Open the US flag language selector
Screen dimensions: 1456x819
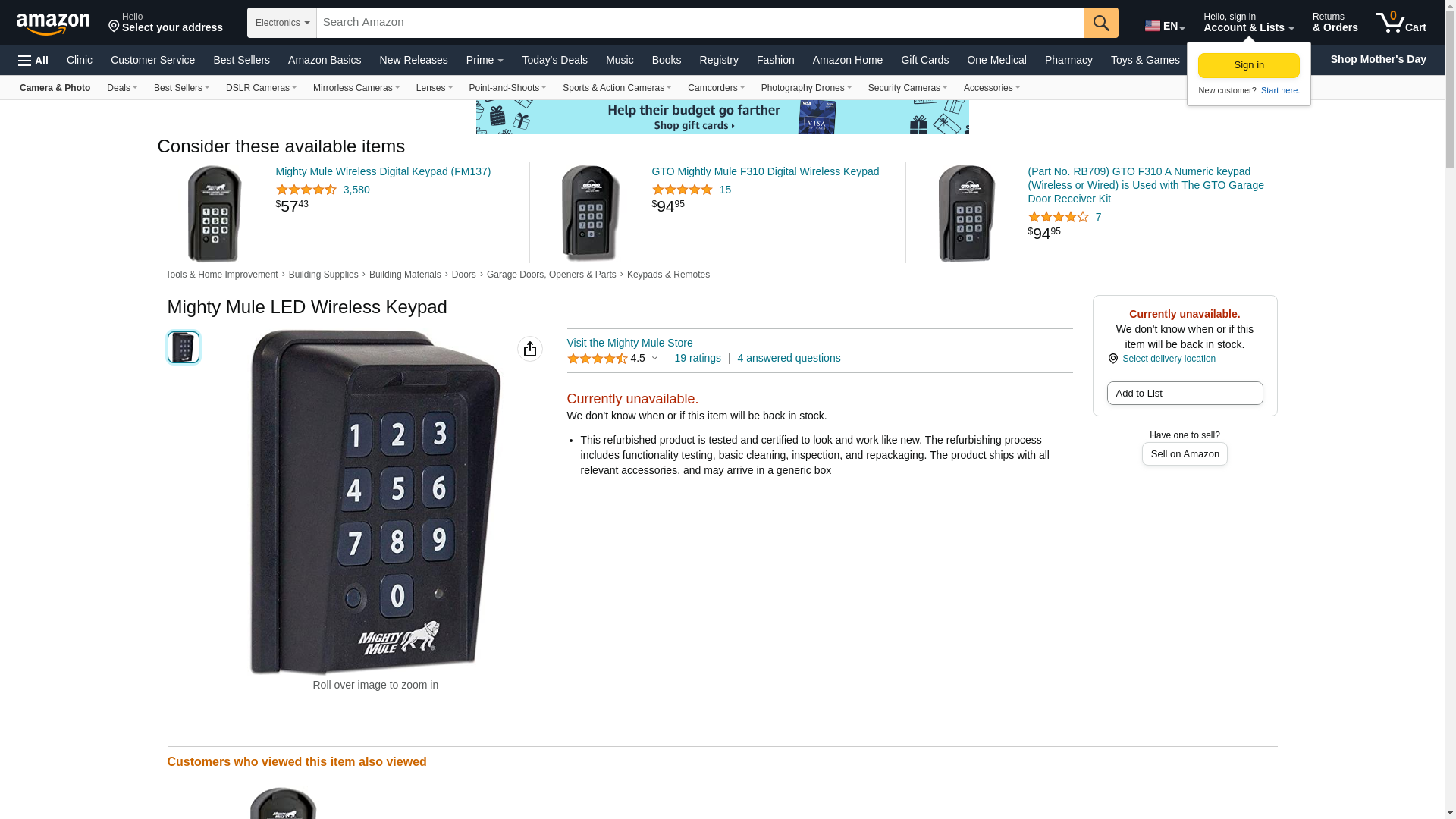[1165, 26]
